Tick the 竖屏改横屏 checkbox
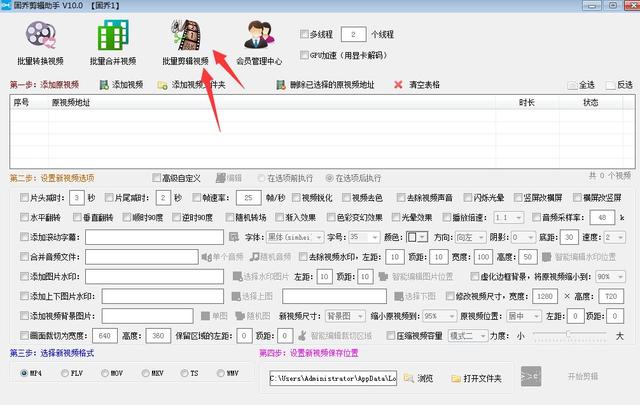640x405 pixels. (518, 198)
